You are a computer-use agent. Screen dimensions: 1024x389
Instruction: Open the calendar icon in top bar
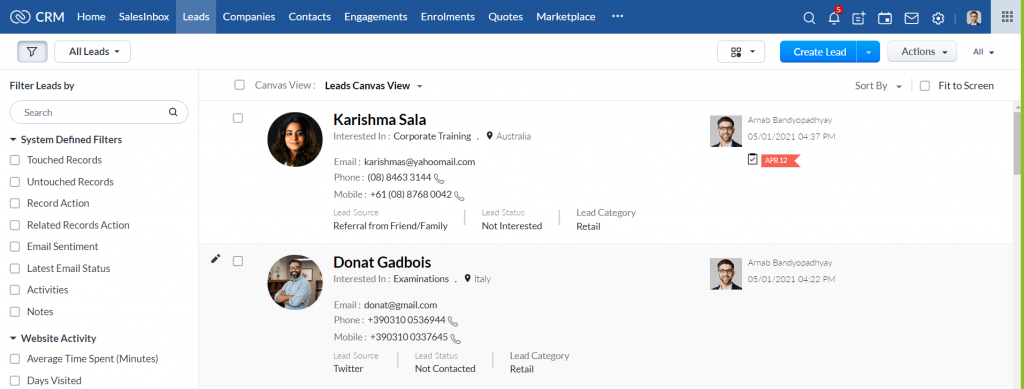(885, 18)
